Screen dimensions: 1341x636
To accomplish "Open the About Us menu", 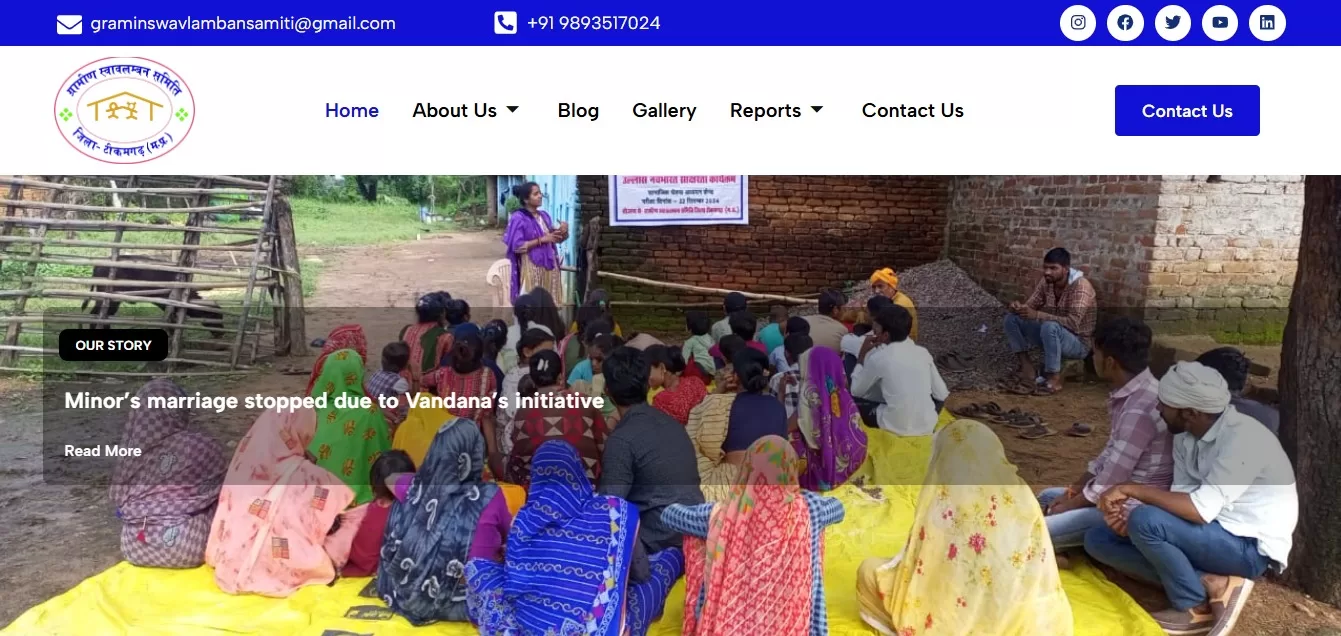I will coord(455,111).
